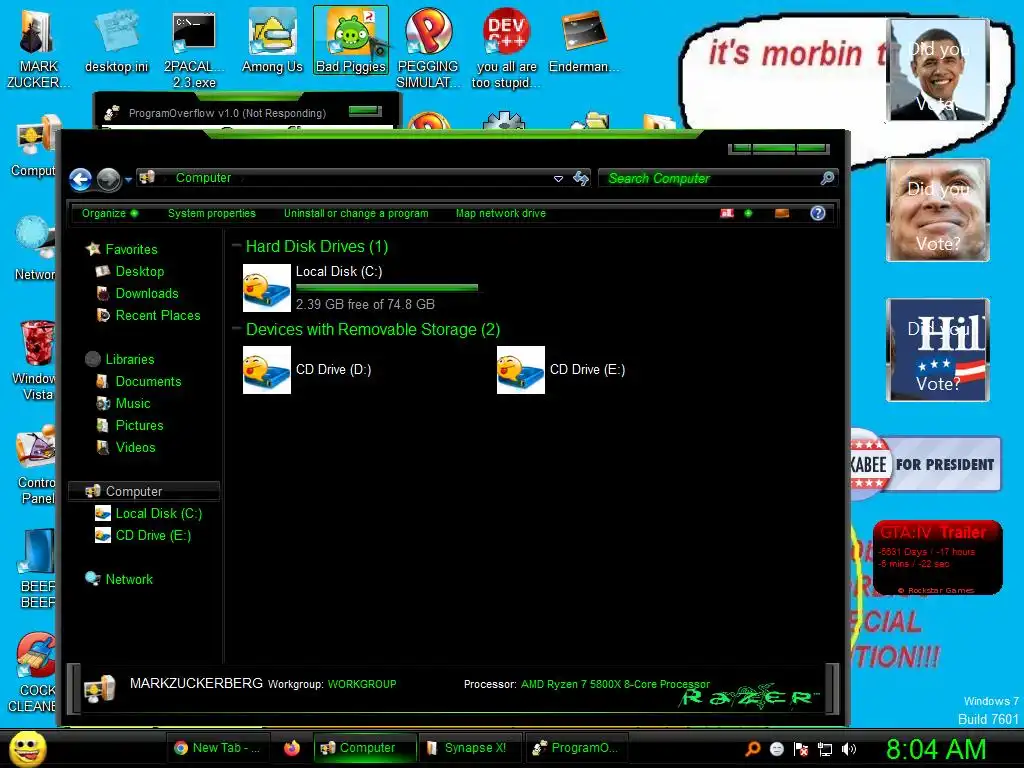Toggle the preview pane button
1024x768 pixels.
pyautogui.click(x=782, y=214)
